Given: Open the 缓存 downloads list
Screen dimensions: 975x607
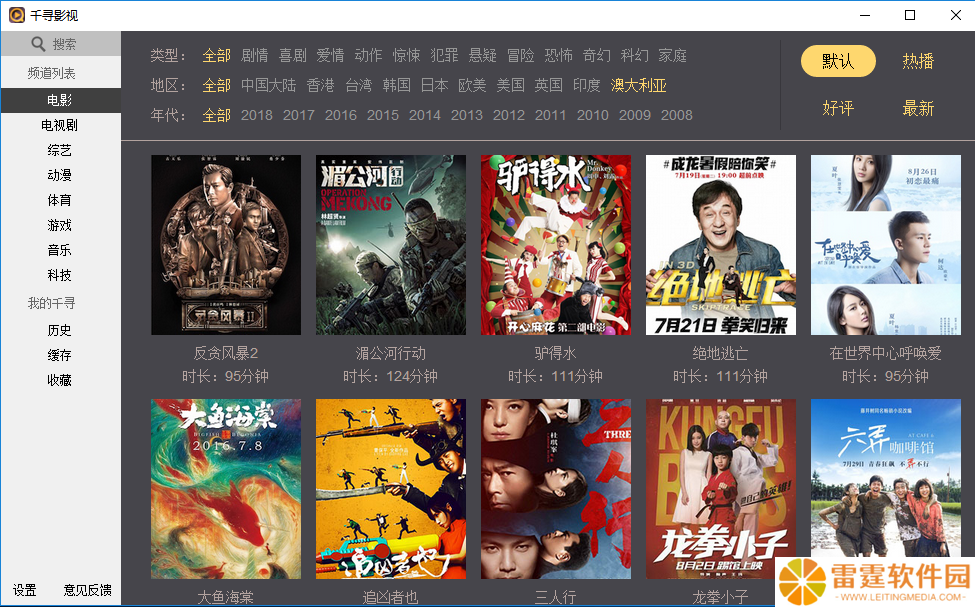Looking at the screenshot, I should coord(60,355).
